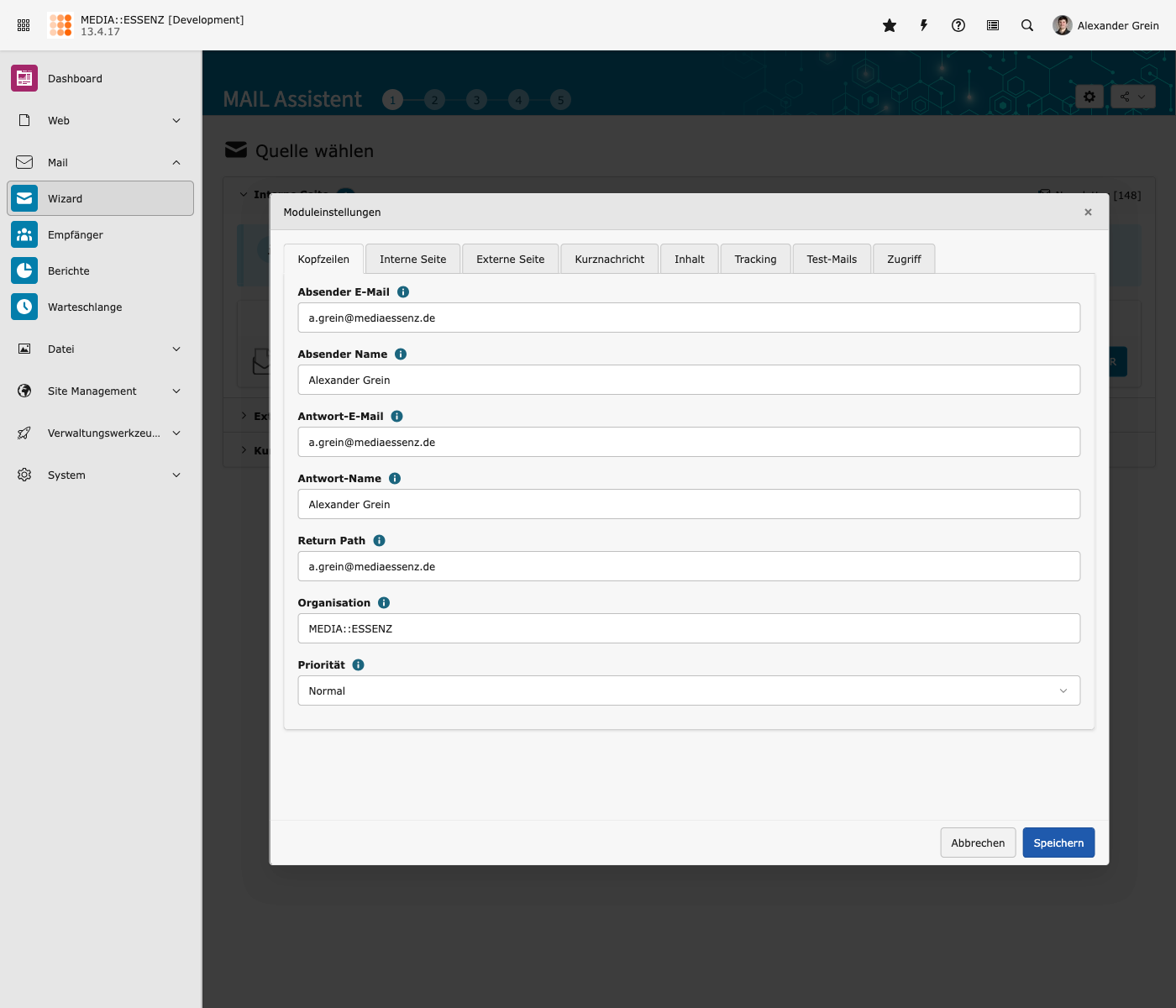The image size is (1176, 1008).
Task: Open the Priorität dropdown set to Normal
Action: point(689,690)
